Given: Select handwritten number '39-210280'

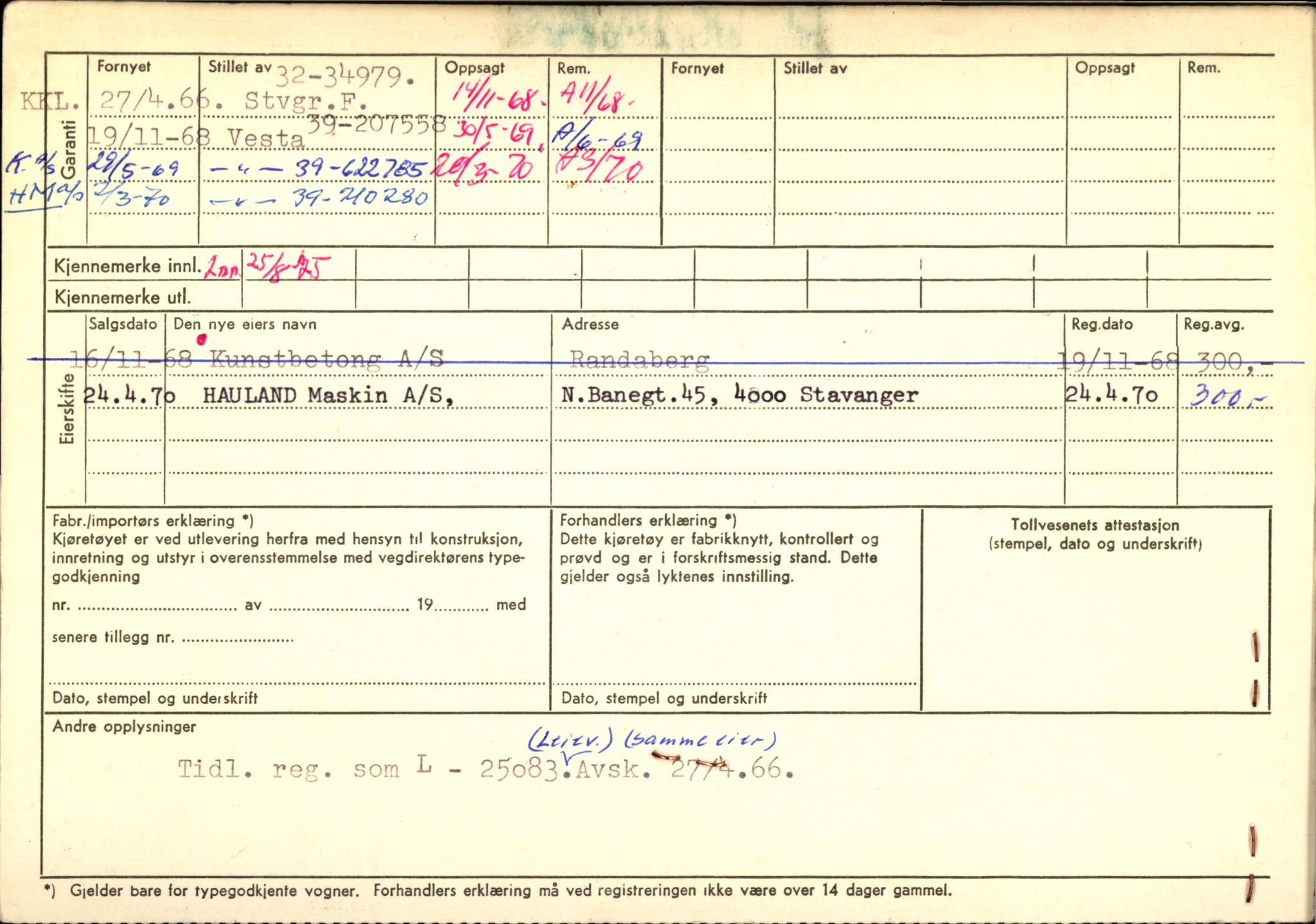Looking at the screenshot, I should pyautogui.click(x=360, y=198).
